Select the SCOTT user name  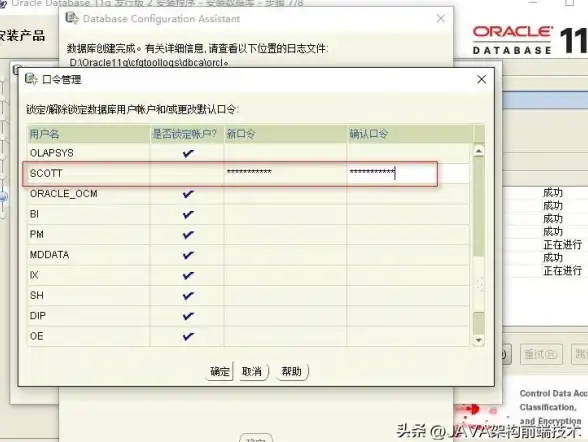(46, 173)
